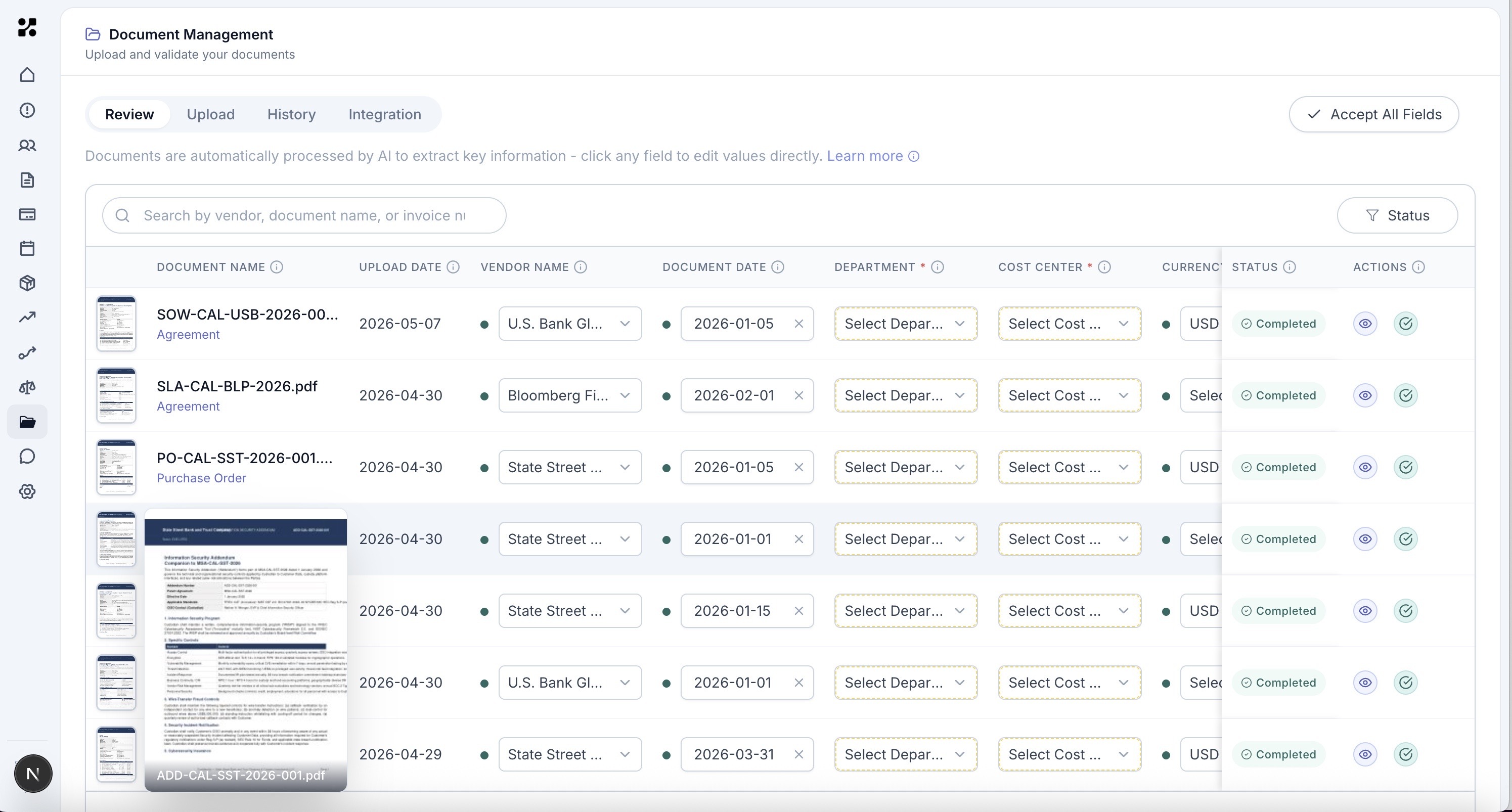View the 2026-01-15 row document with eye icon

[1365, 611]
